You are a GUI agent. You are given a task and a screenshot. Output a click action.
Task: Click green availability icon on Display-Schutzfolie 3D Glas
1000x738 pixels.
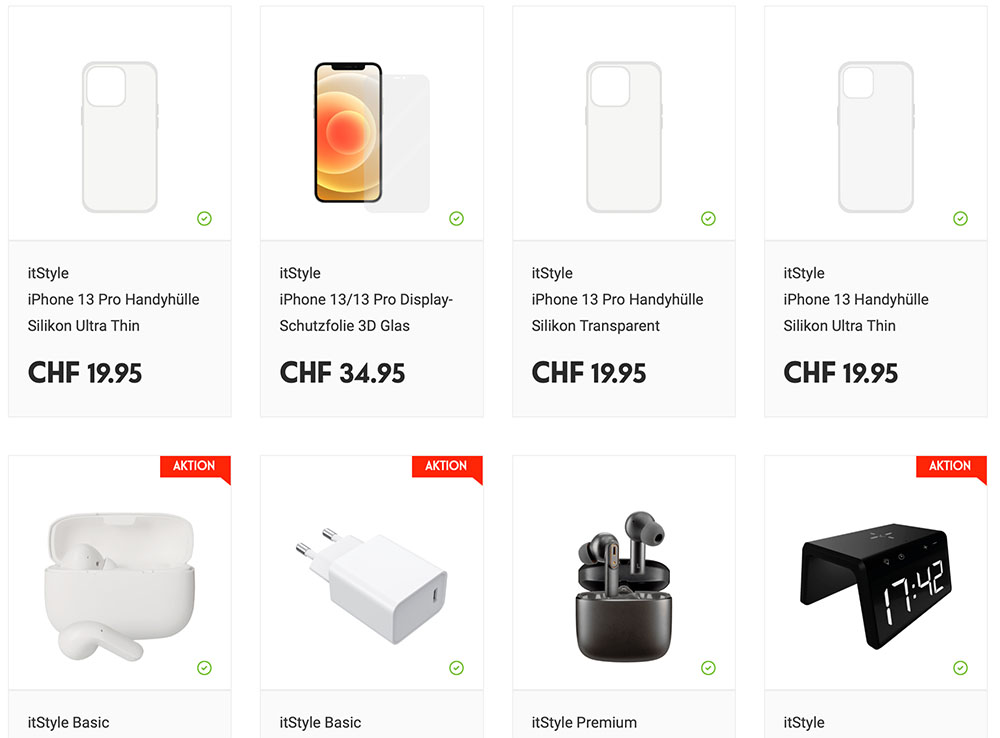[457, 219]
